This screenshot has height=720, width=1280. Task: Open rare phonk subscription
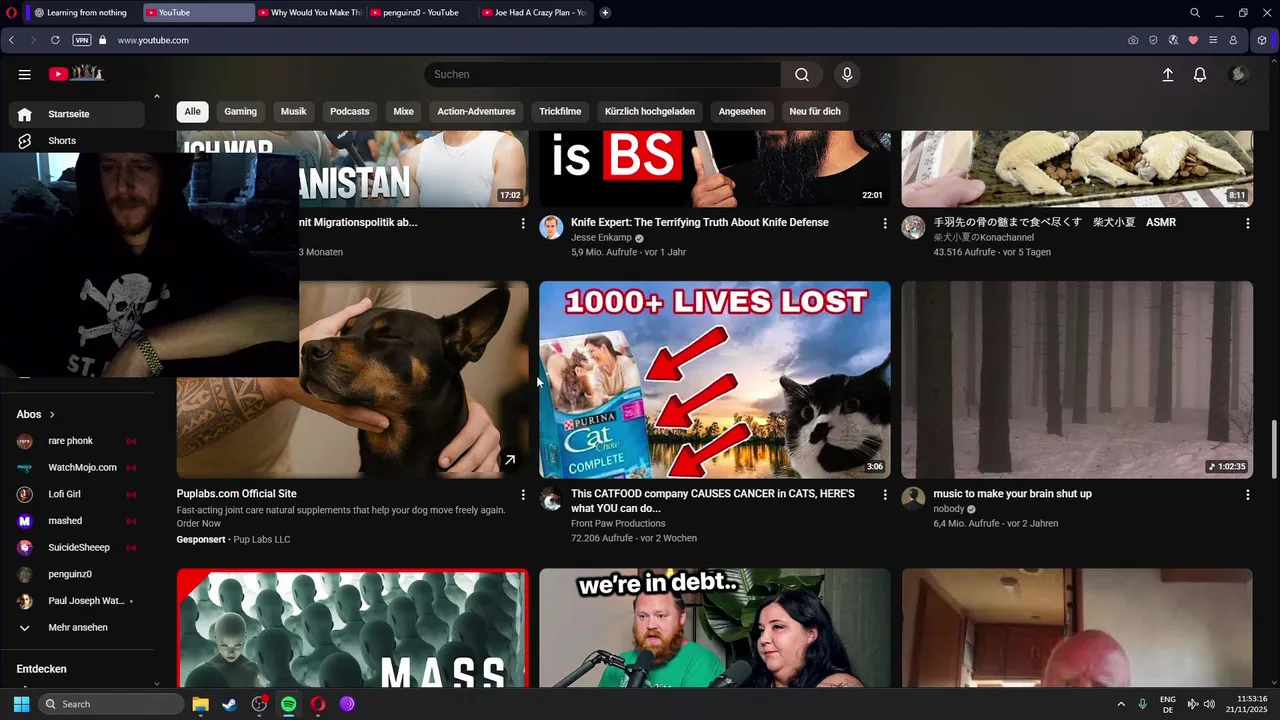(77, 441)
